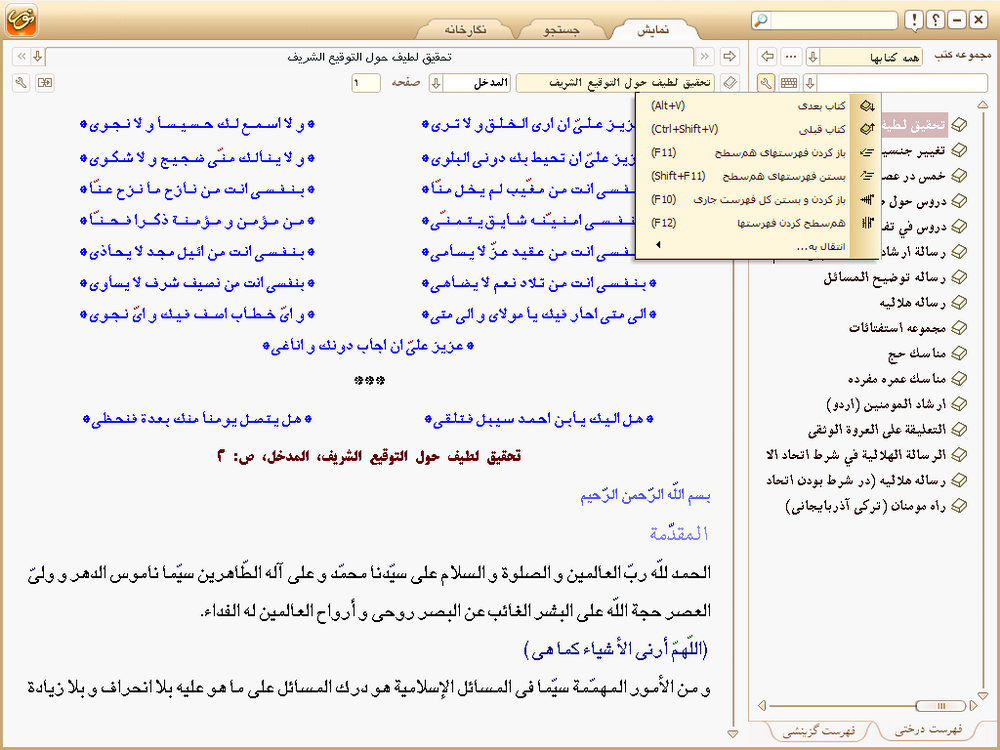Choose 'کتاب بعدی' (Alt+V) from the menu
Screen dimensions: 1000x750
pyautogui.click(x=757, y=106)
